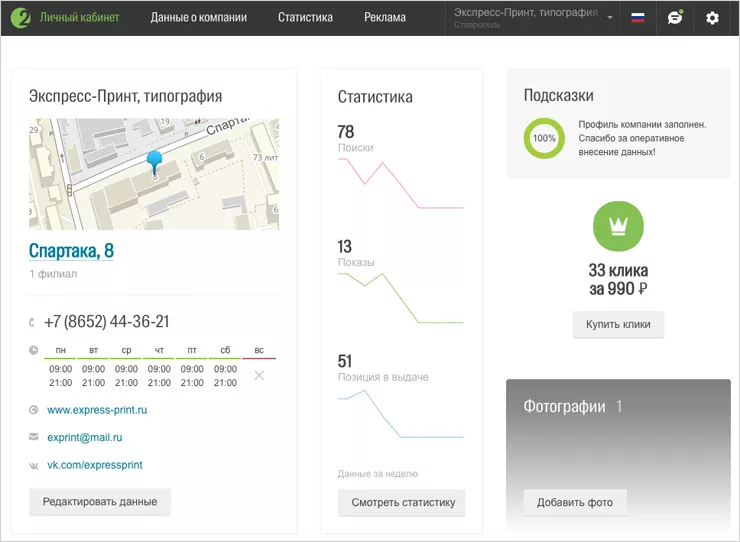Click the 100% profile completion ring

click(544, 139)
